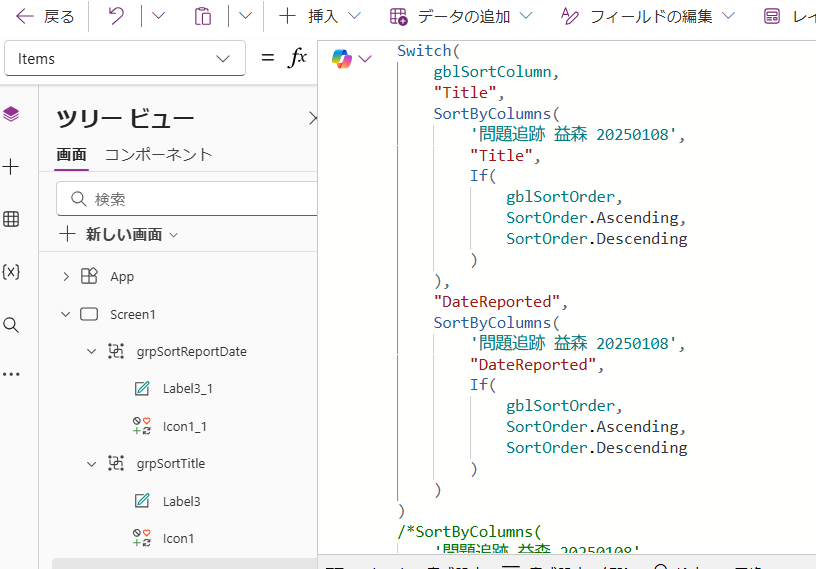Click the 検索 search box
Viewport: 816px width, 569px height.
pyautogui.click(x=187, y=199)
